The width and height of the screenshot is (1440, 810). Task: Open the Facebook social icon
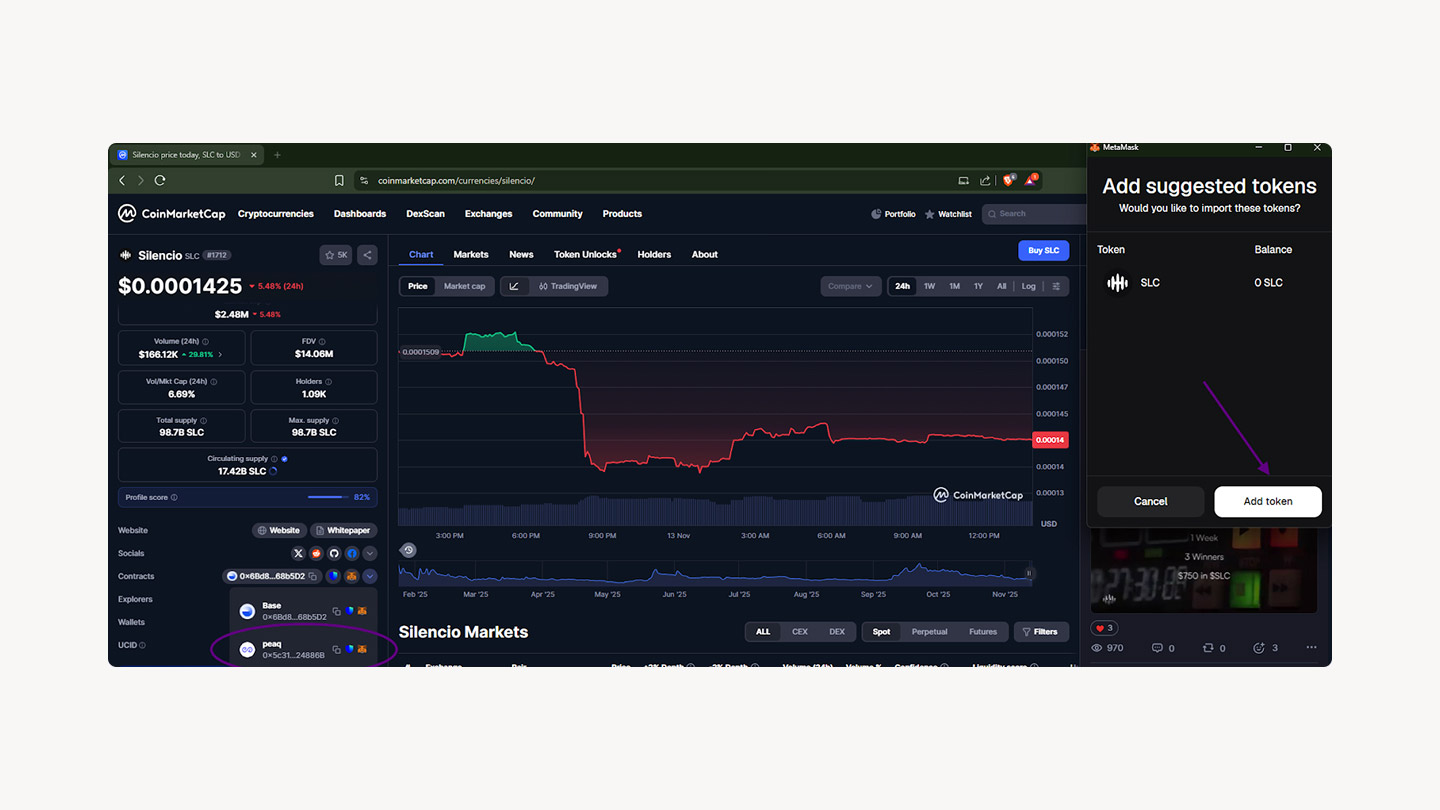[352, 553]
